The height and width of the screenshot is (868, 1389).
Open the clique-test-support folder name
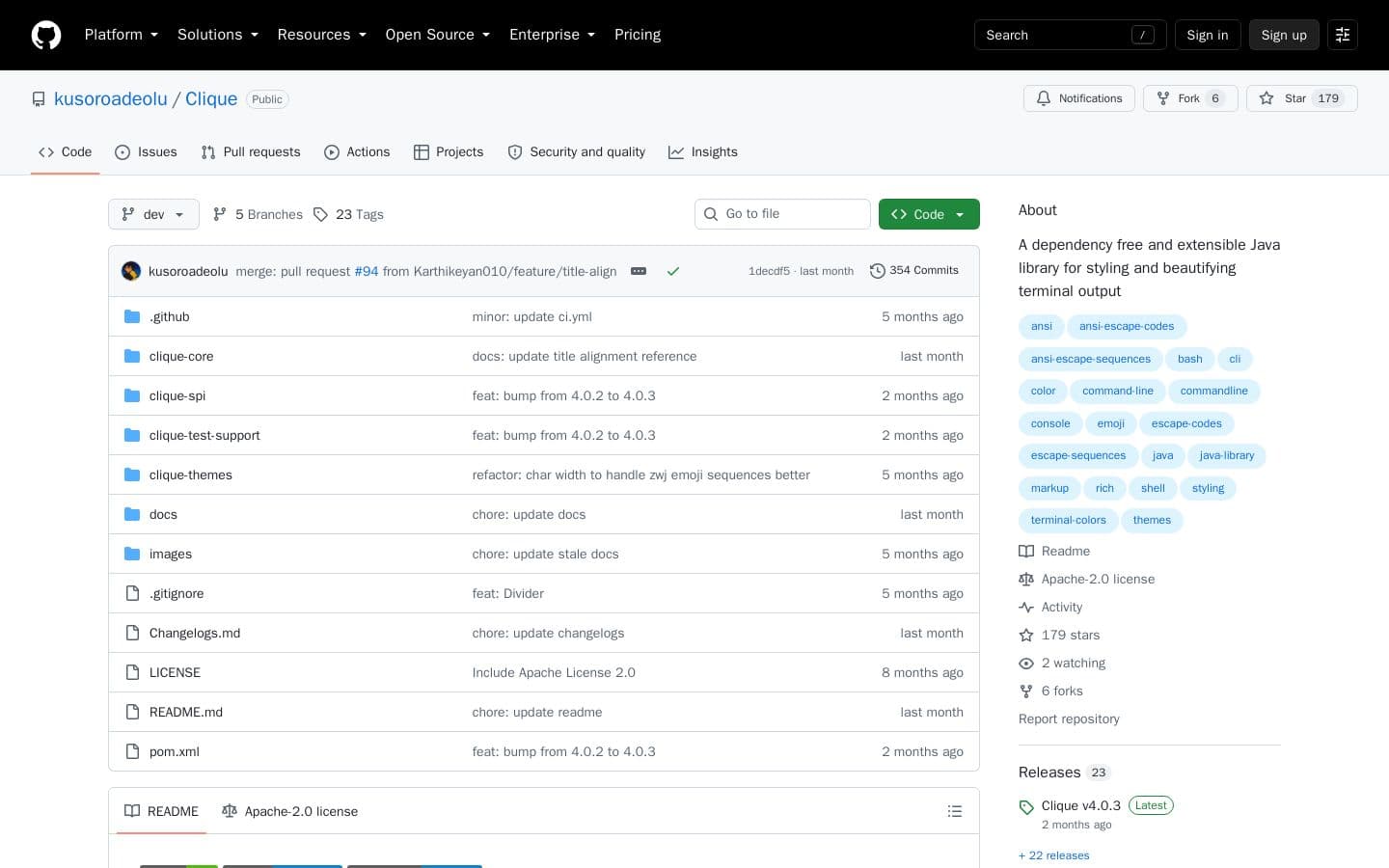(x=204, y=436)
